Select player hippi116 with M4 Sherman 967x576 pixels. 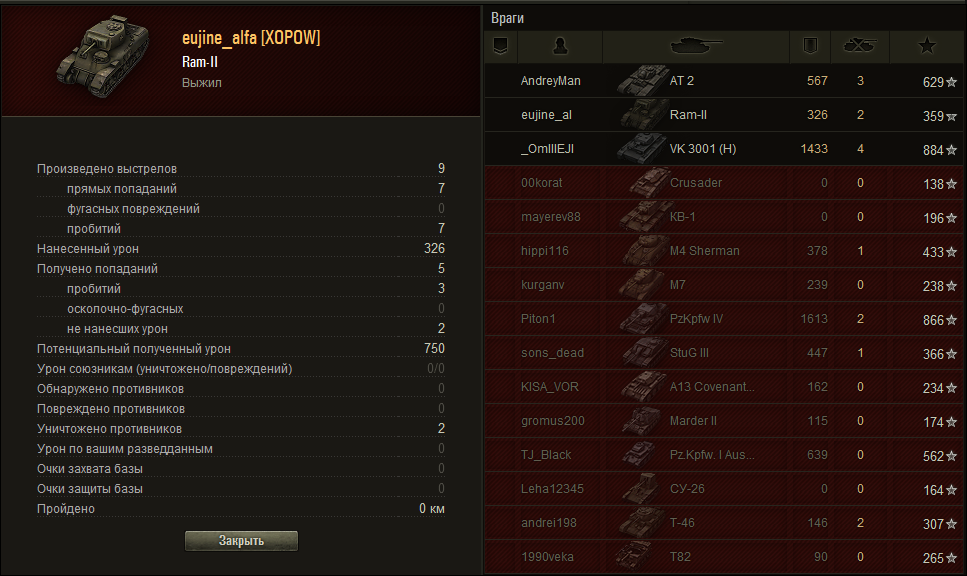pos(725,251)
